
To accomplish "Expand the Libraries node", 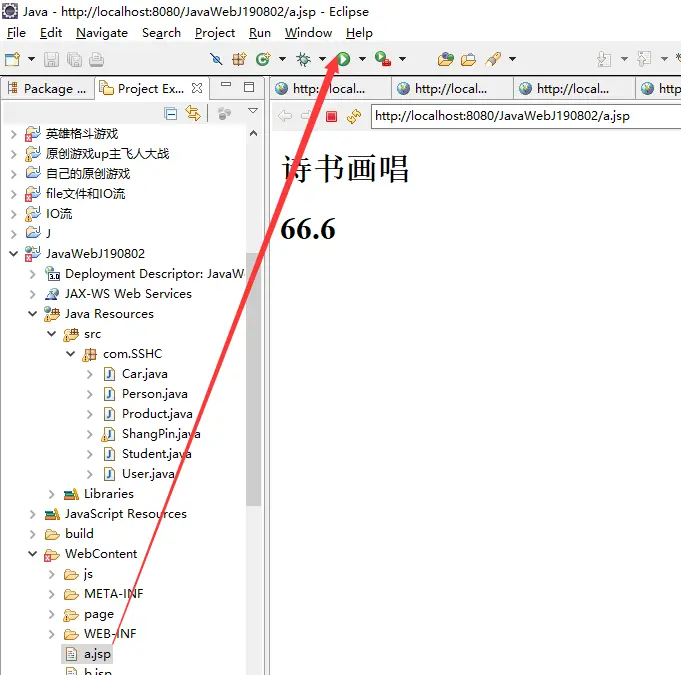I will (52, 494).
